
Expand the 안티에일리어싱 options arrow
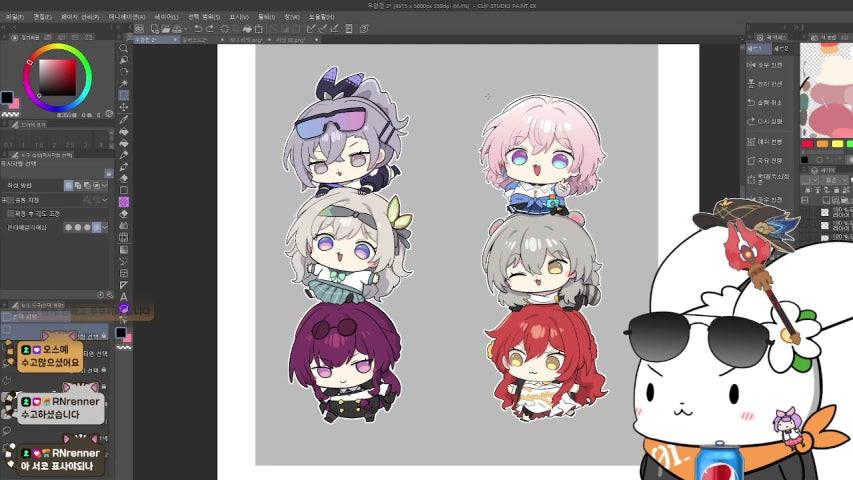(105, 227)
